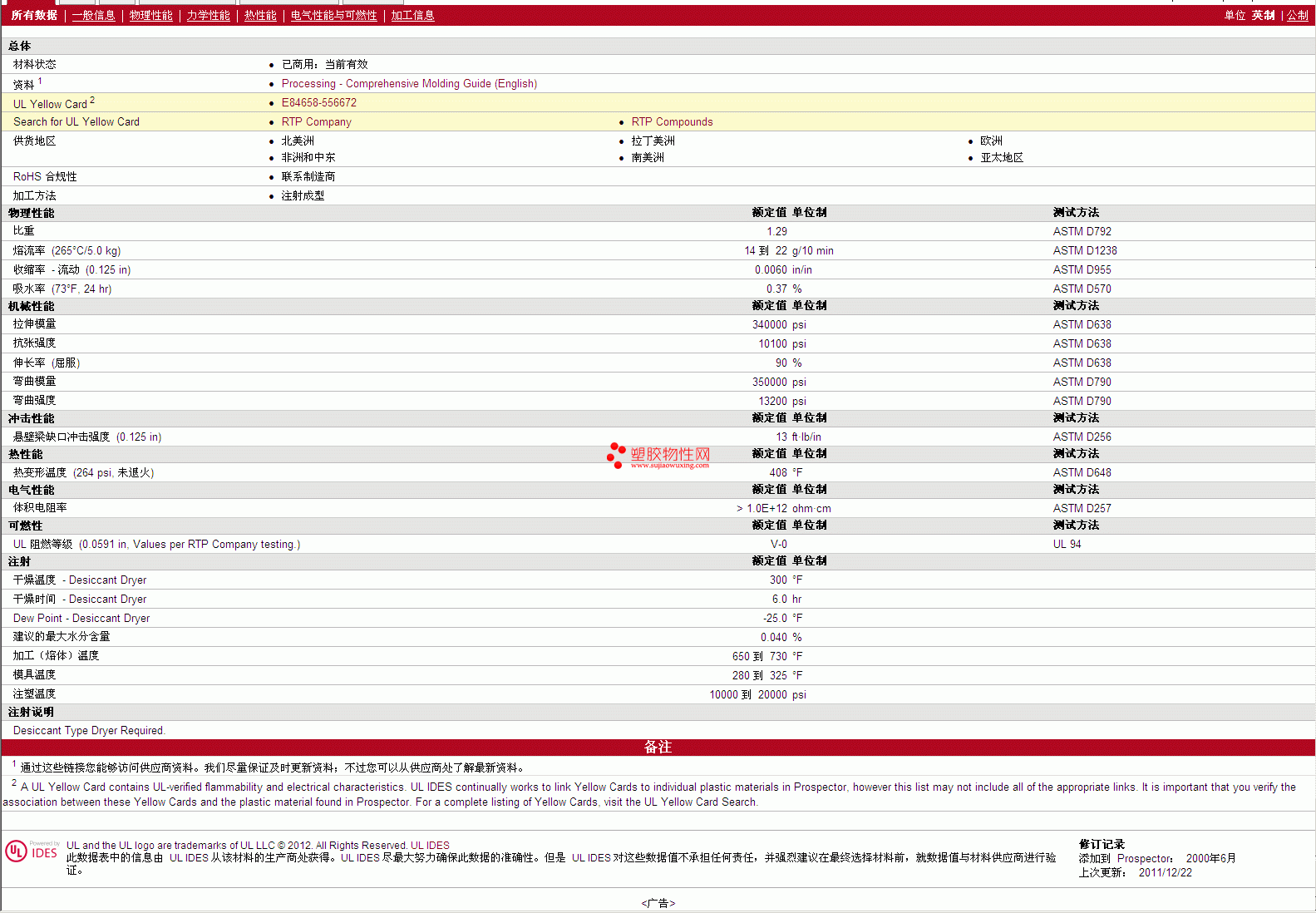Click the 悬壁梁缺口冲击强度 row label

(x=87, y=437)
